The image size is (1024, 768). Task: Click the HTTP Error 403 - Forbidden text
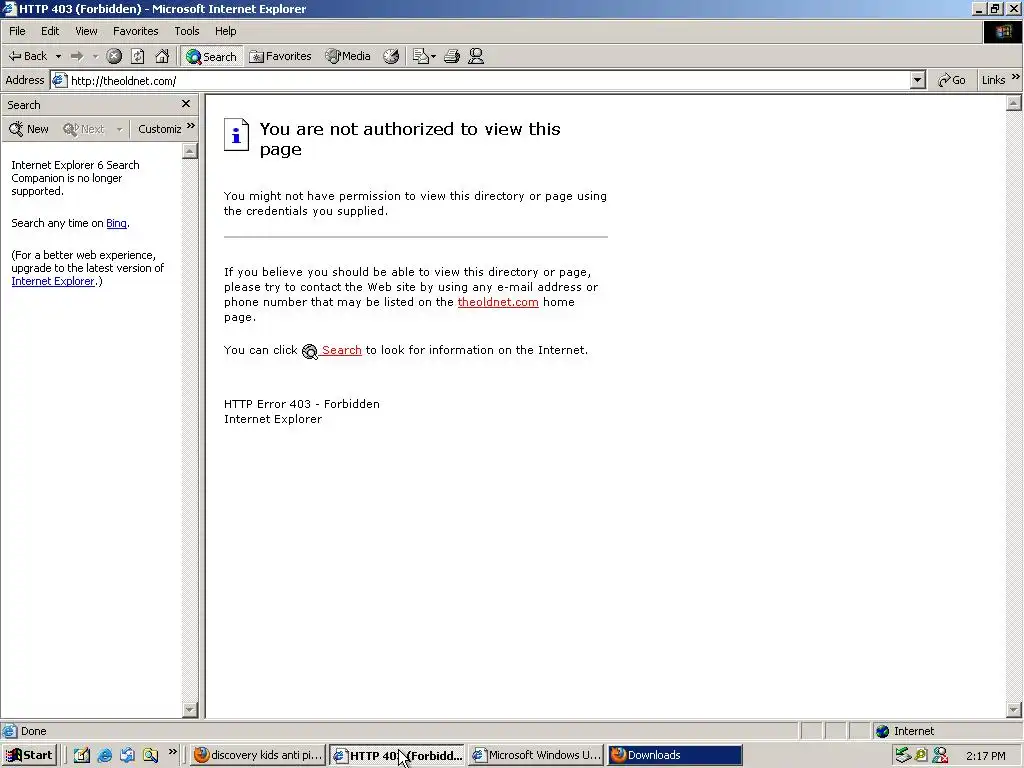point(302,404)
